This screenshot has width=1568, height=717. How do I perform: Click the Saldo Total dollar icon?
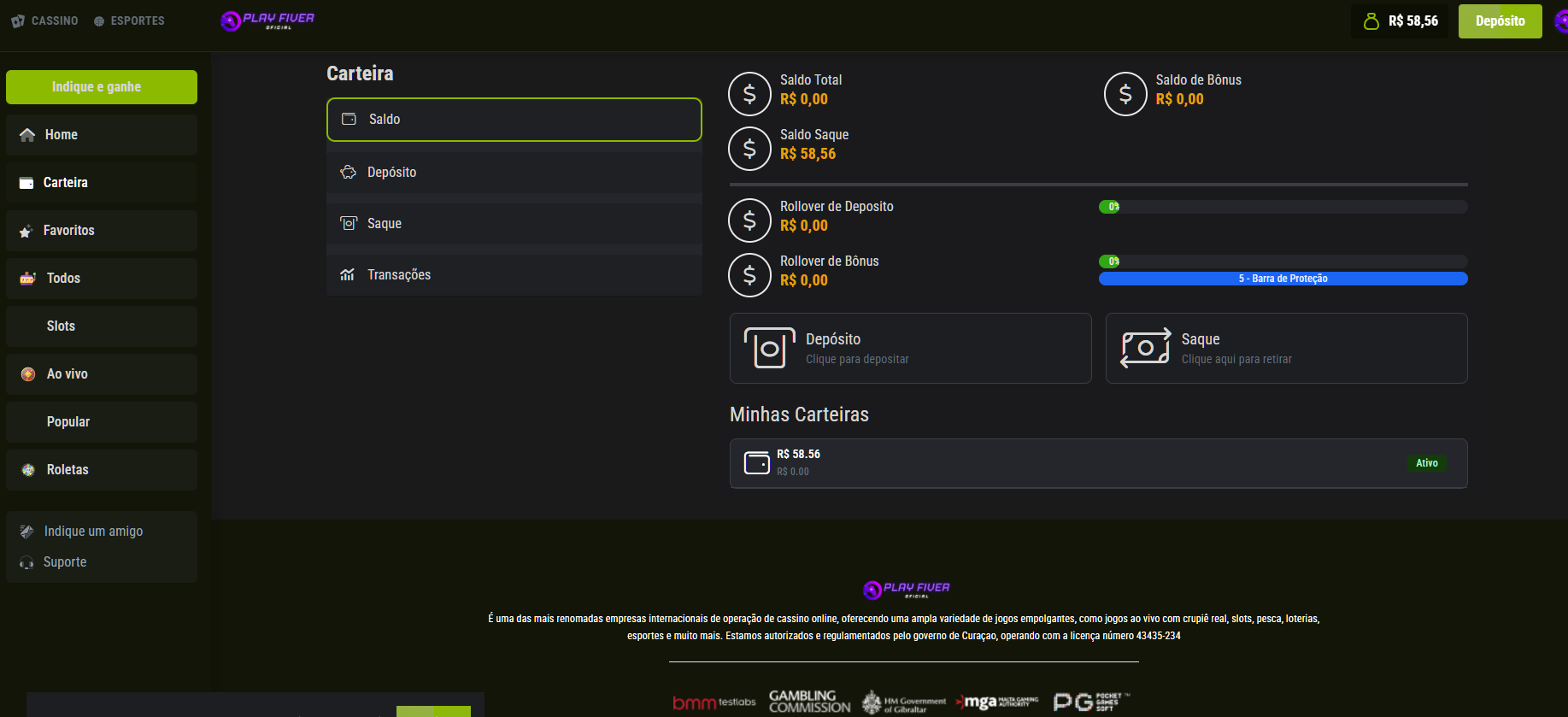[x=749, y=94]
